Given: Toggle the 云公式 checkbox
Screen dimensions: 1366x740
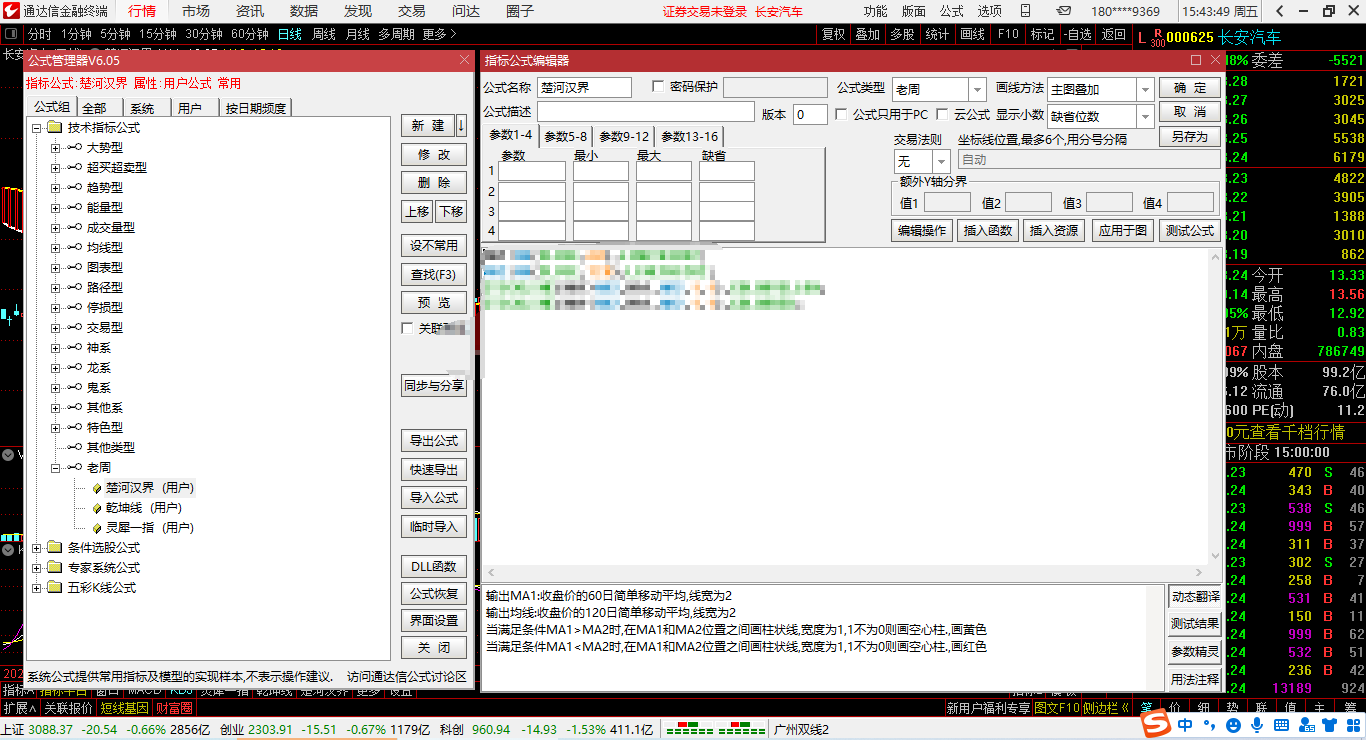Looking at the screenshot, I should coord(941,114).
